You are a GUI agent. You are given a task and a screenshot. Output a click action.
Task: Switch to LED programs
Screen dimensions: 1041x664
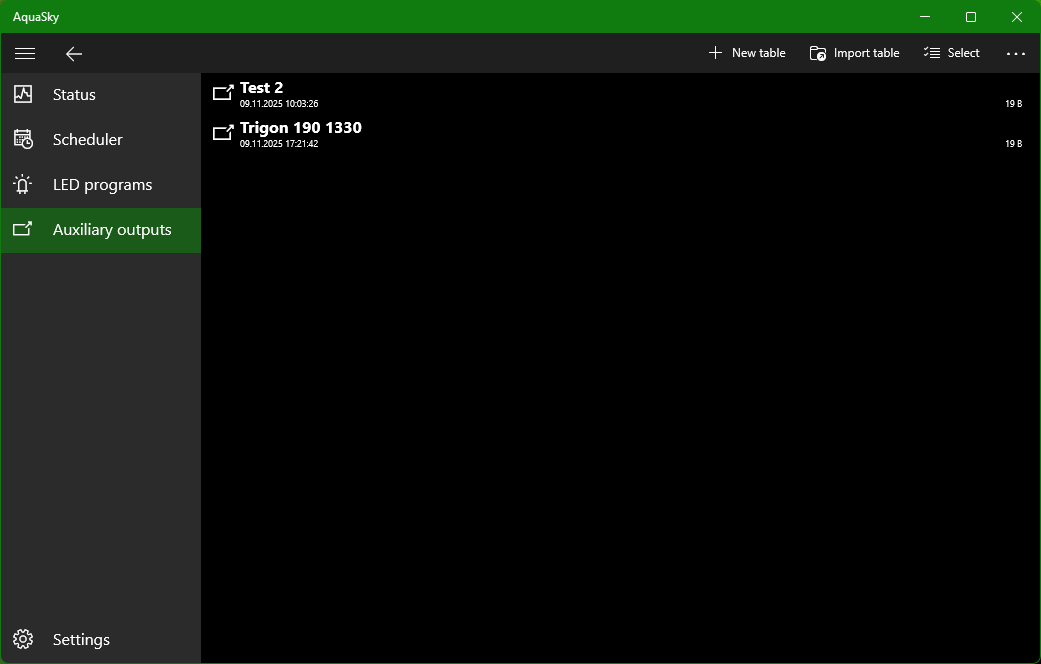pos(102,185)
